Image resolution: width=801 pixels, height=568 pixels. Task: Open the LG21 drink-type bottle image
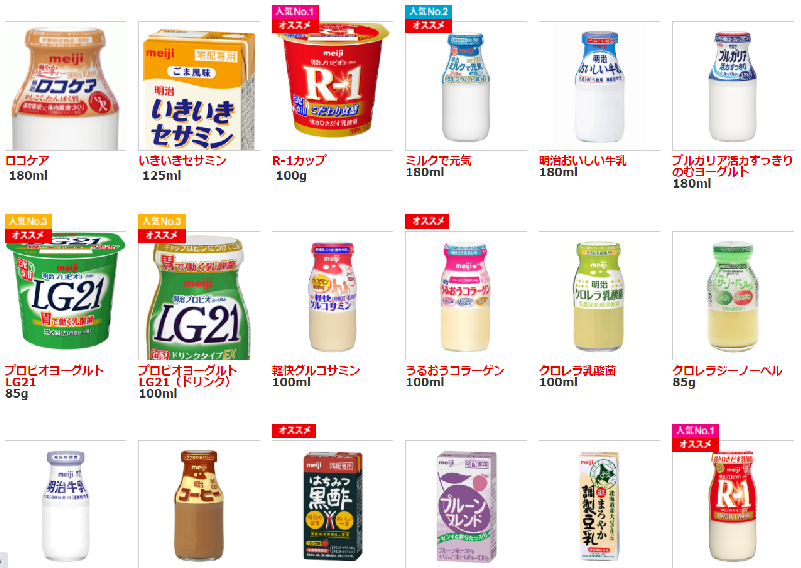[199, 298]
